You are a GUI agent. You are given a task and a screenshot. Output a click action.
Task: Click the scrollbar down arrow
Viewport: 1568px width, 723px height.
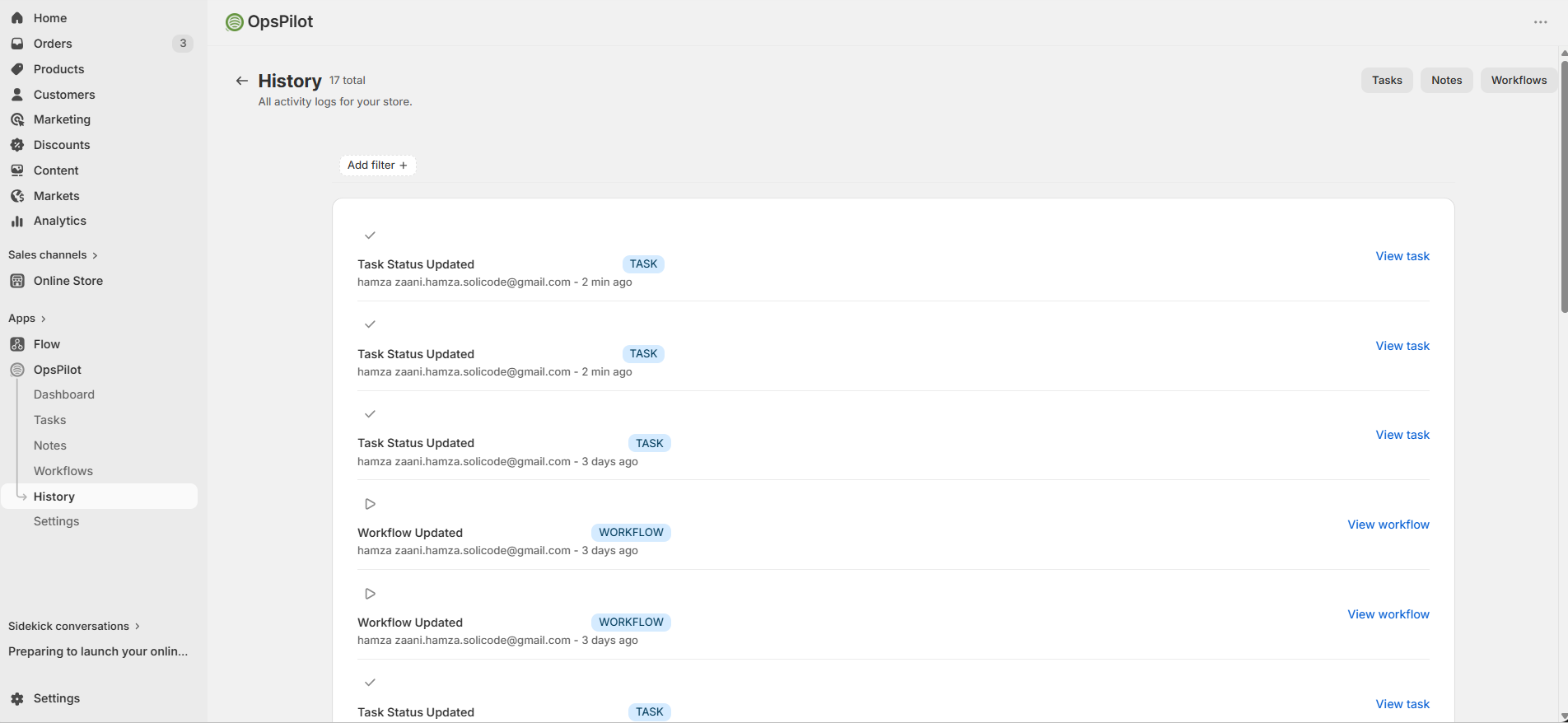(1564, 717)
